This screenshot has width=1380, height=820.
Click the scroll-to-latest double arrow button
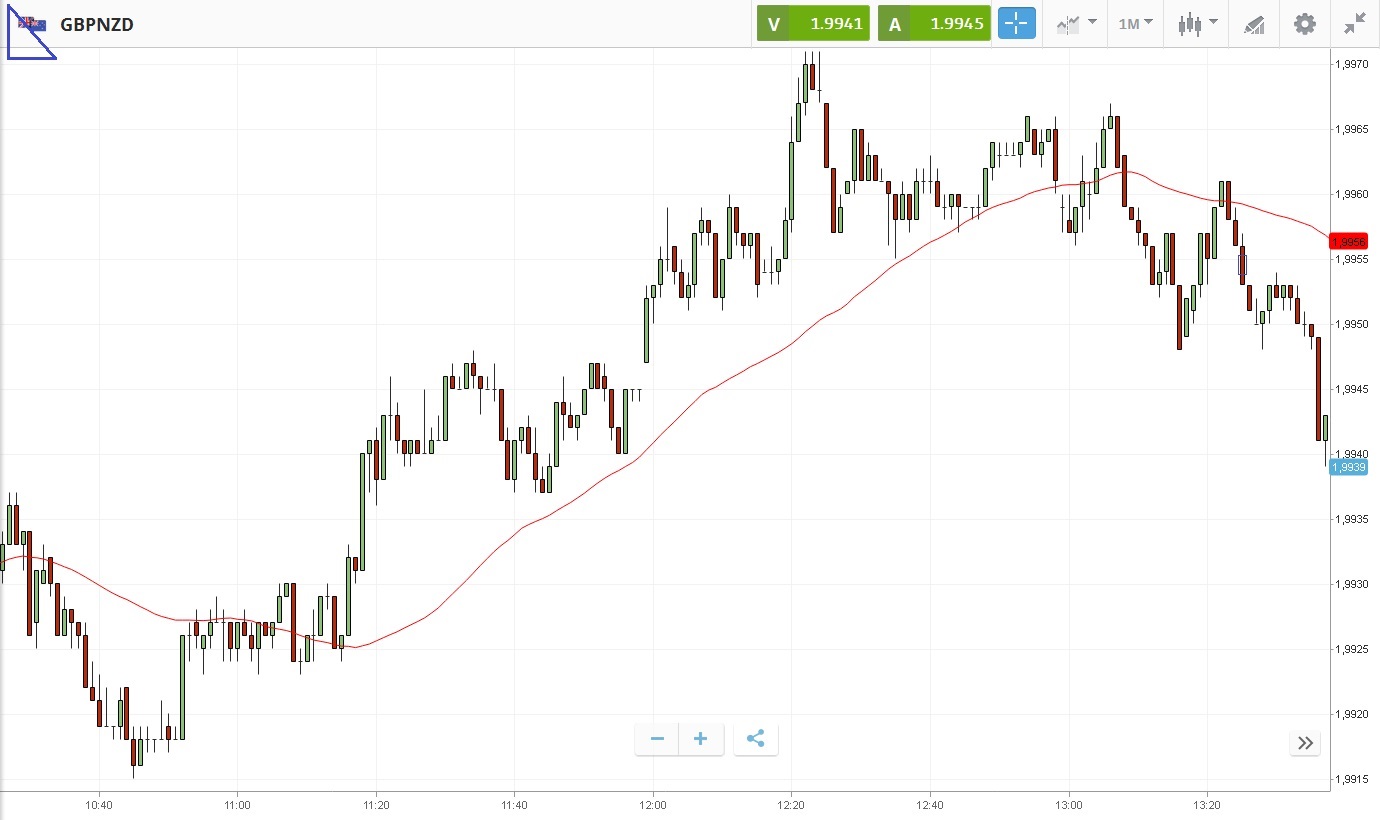[1305, 743]
